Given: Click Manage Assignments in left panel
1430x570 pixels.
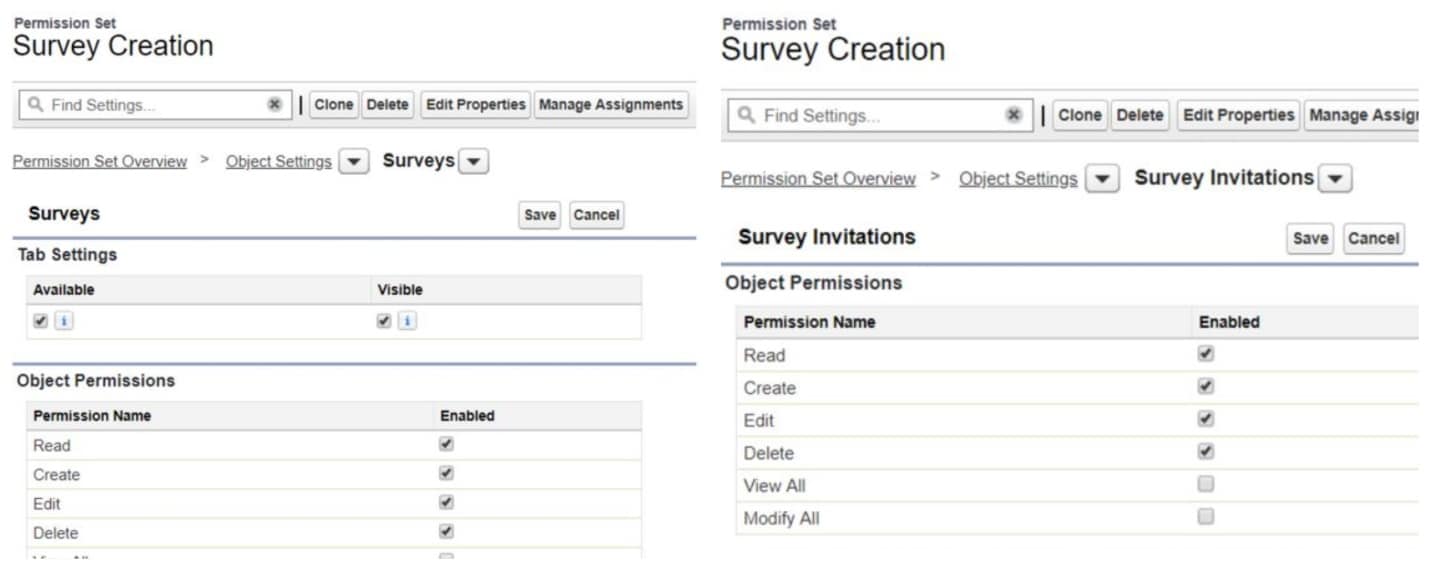Looking at the screenshot, I should click(x=611, y=105).
